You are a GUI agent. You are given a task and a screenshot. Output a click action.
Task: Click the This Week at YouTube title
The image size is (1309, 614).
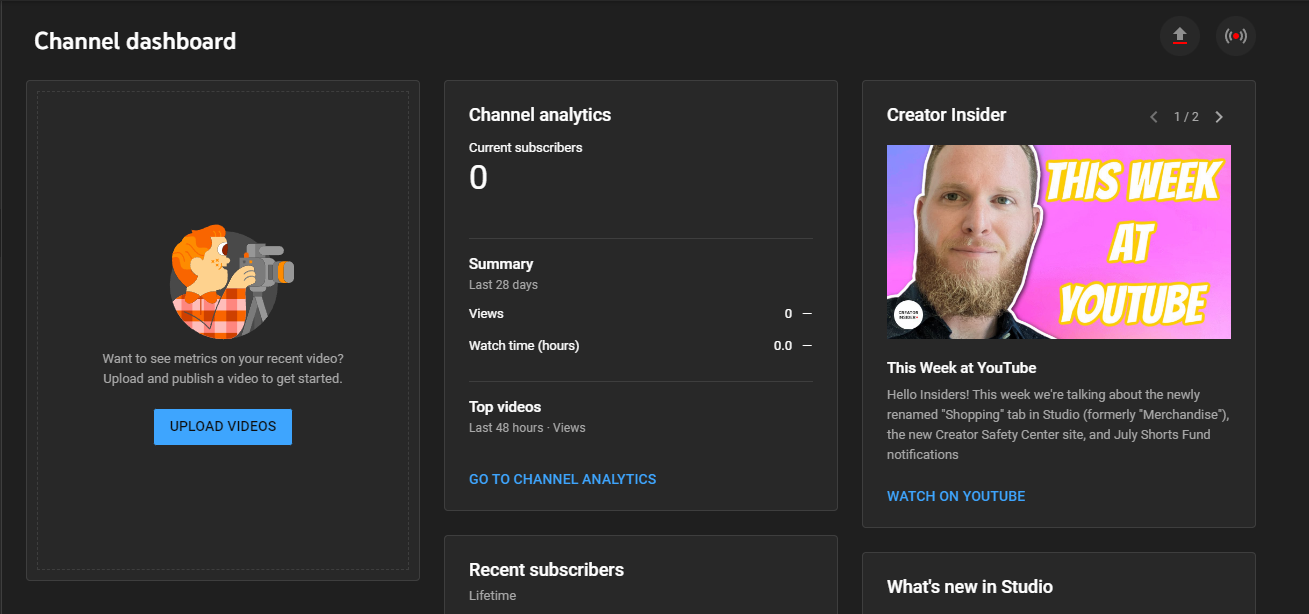point(962,368)
